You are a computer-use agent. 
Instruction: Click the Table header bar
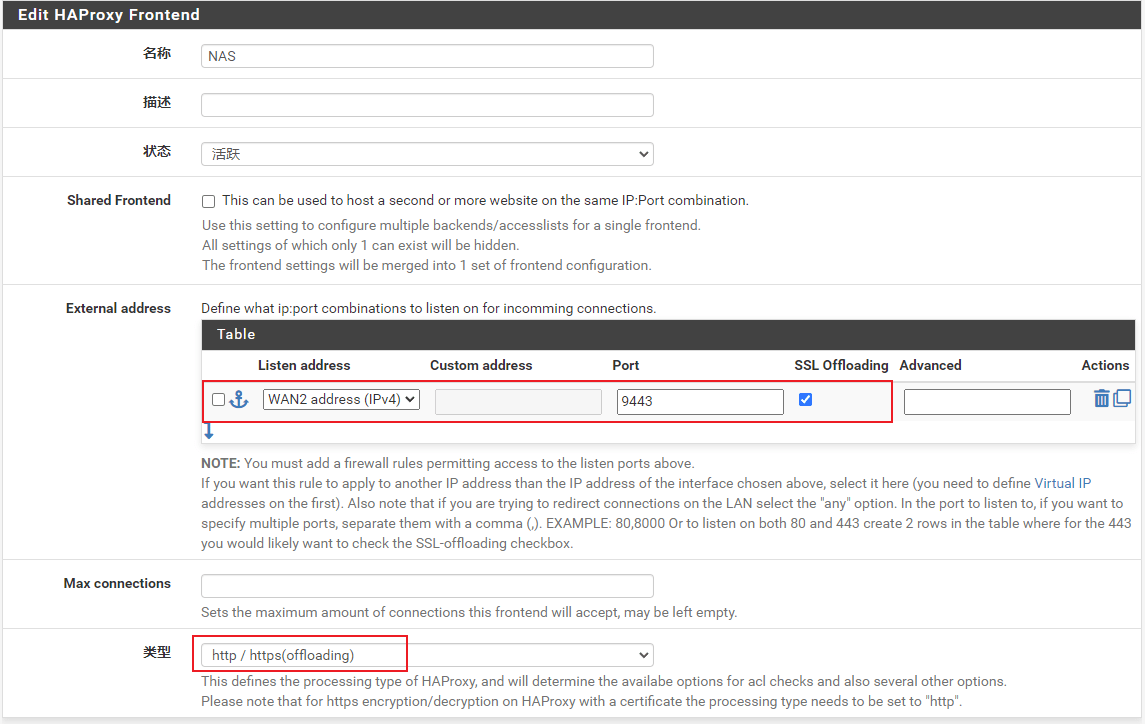[668, 334]
